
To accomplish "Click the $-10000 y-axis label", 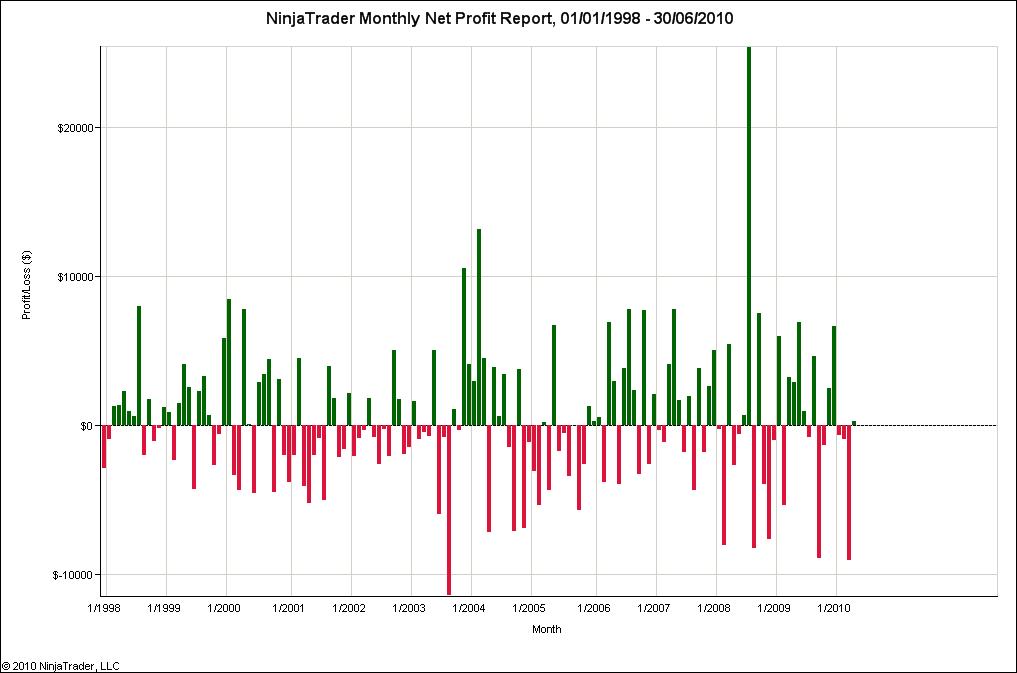I will tap(73, 575).
